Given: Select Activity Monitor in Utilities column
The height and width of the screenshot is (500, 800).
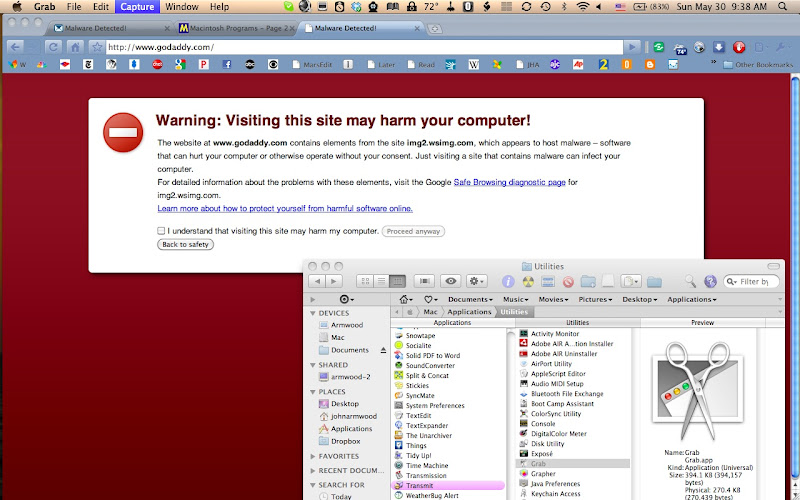Looking at the screenshot, I should [x=555, y=334].
